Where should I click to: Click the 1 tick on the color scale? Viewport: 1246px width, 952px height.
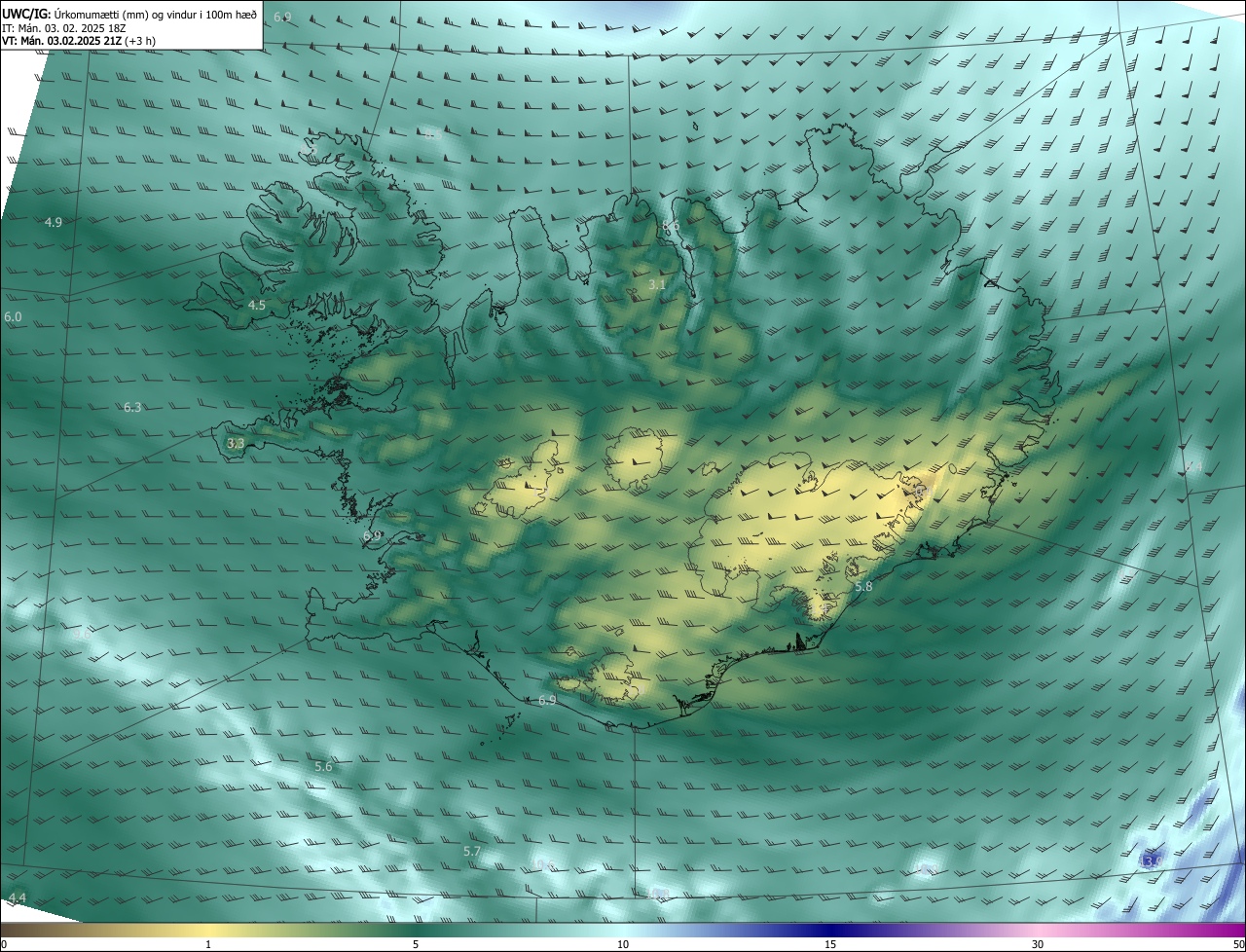click(208, 944)
